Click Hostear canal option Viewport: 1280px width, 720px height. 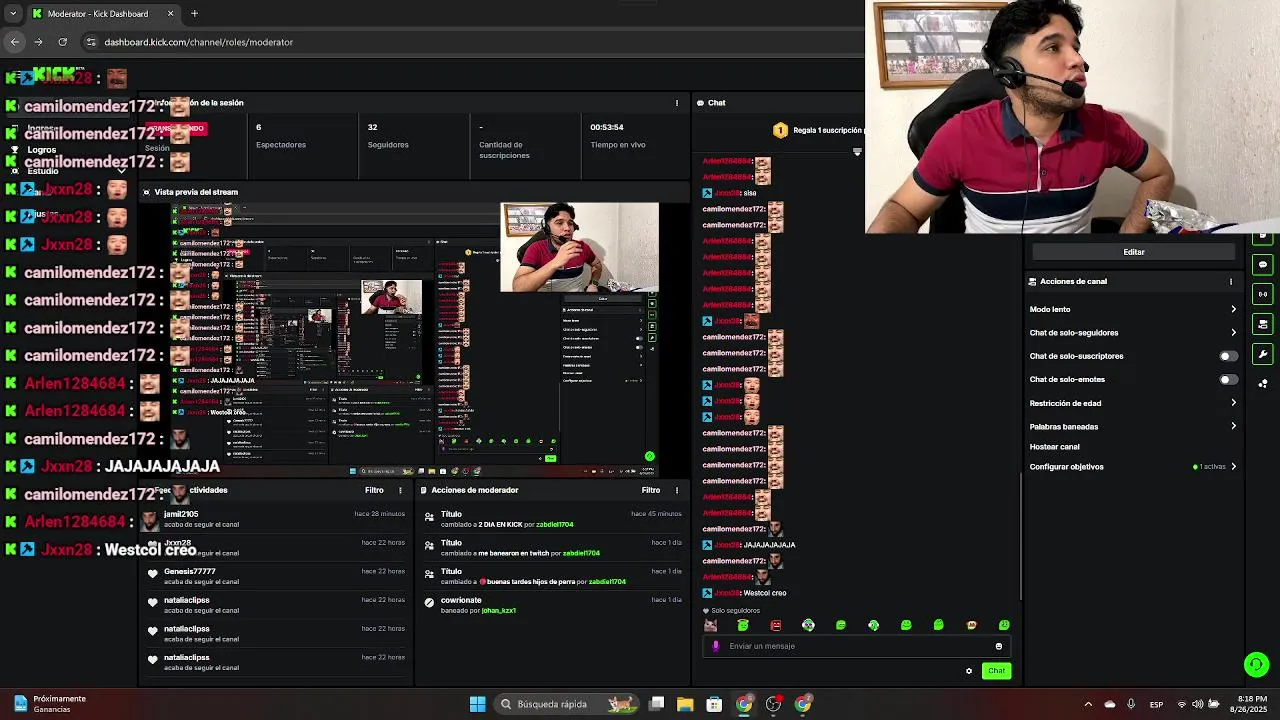[x=1055, y=447]
